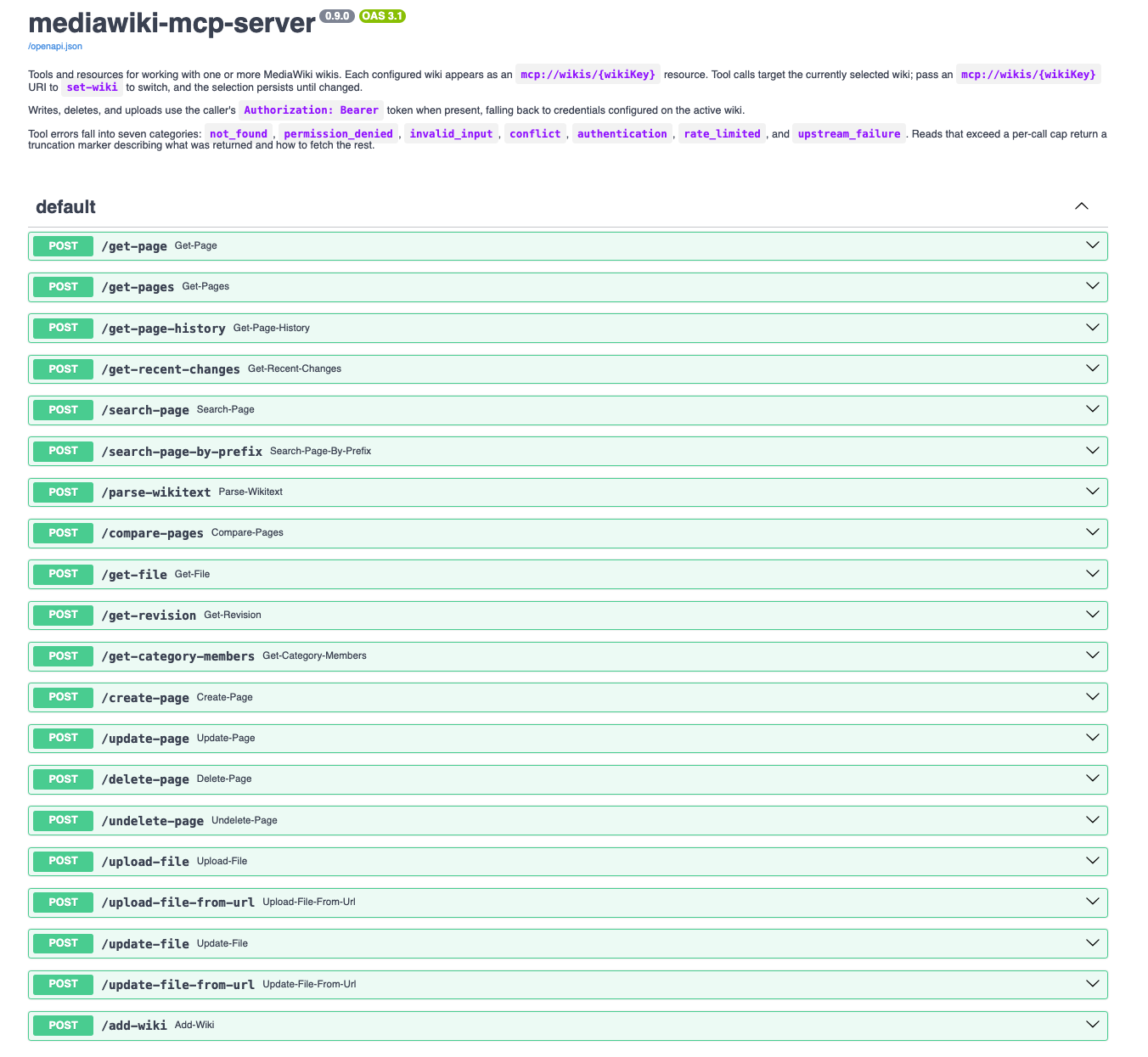Open the /update-file-from-url endpoint path
This screenshot has height=1057, width=1148.
[x=177, y=985]
